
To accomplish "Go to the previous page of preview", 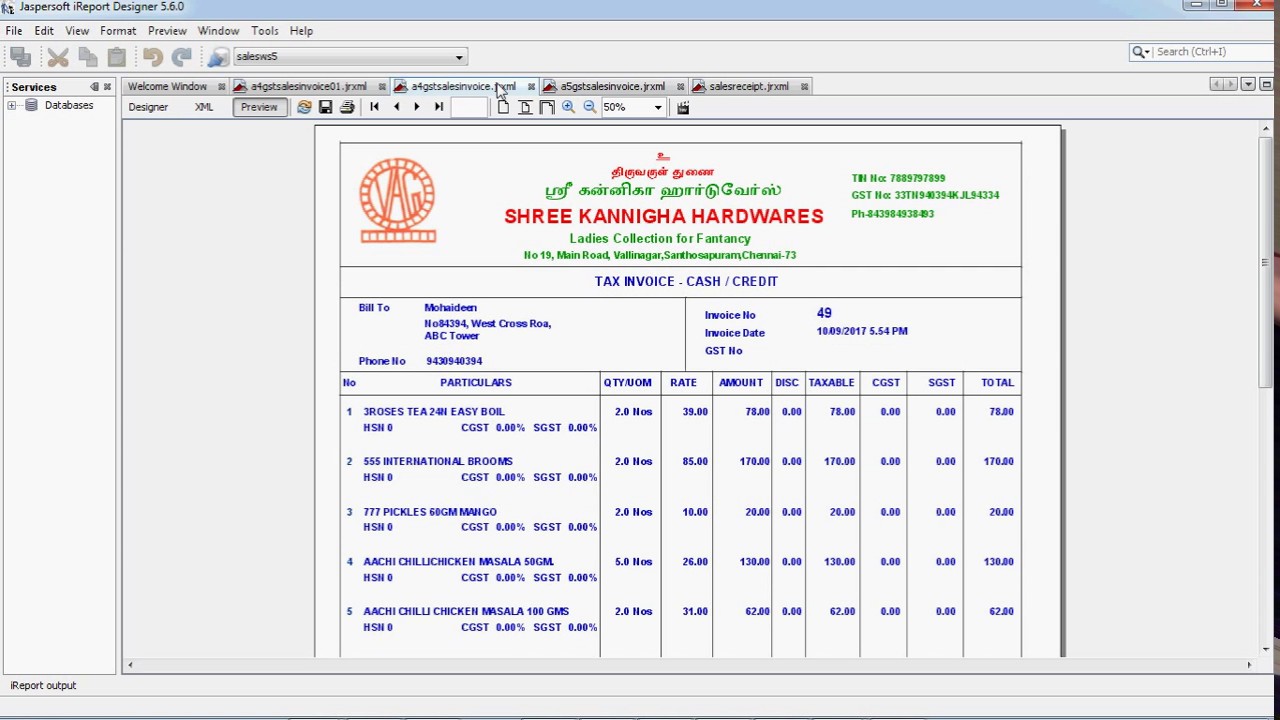I will (x=396, y=107).
